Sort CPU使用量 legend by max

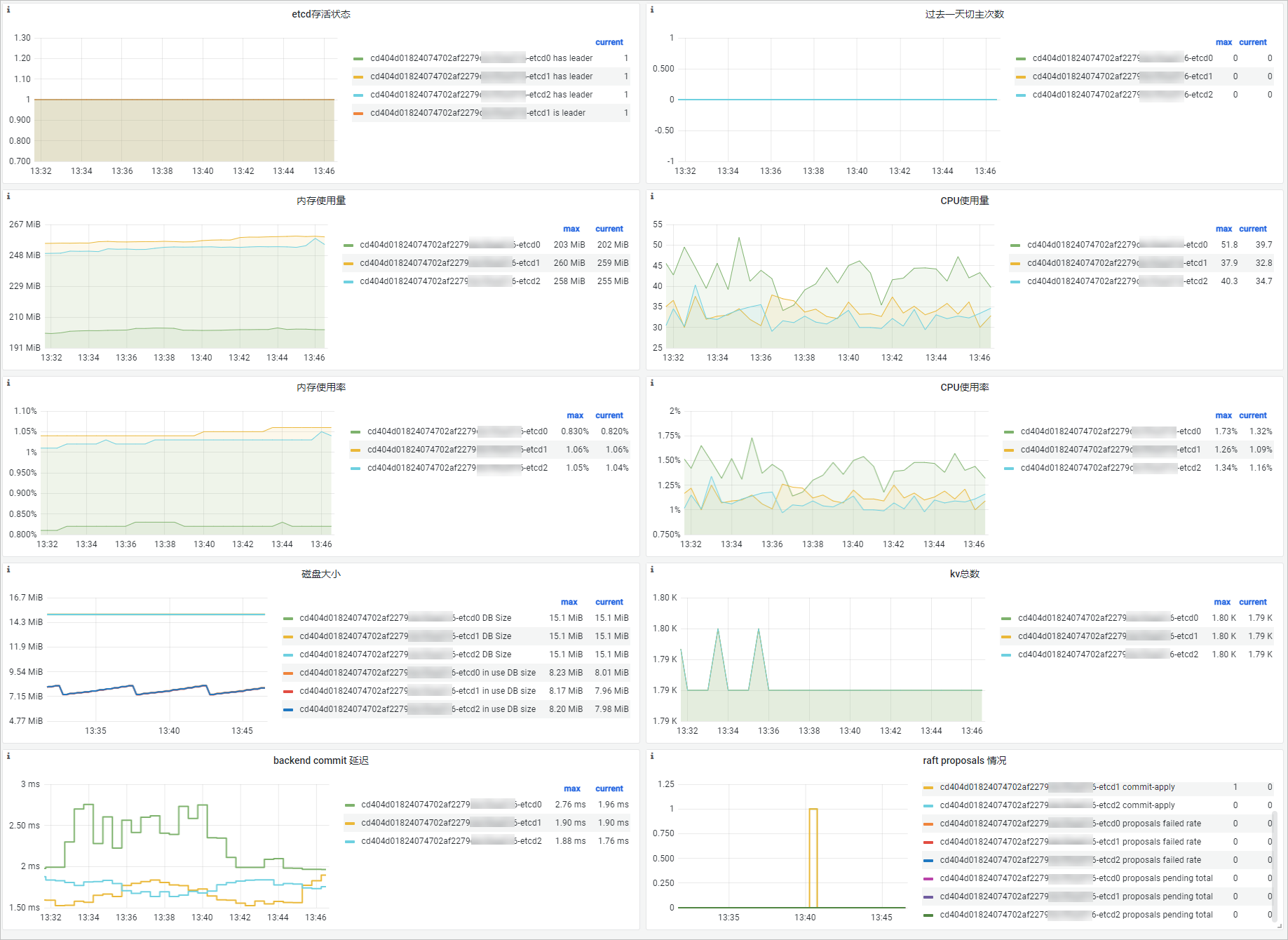tap(1223, 229)
